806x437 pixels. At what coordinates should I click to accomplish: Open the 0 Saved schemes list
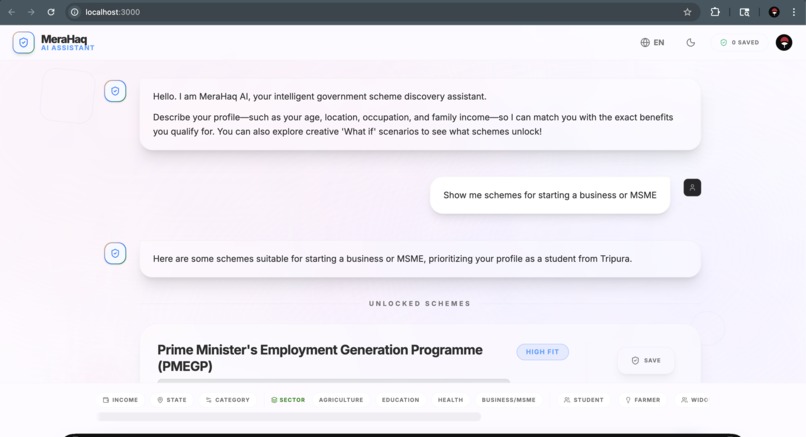point(739,43)
